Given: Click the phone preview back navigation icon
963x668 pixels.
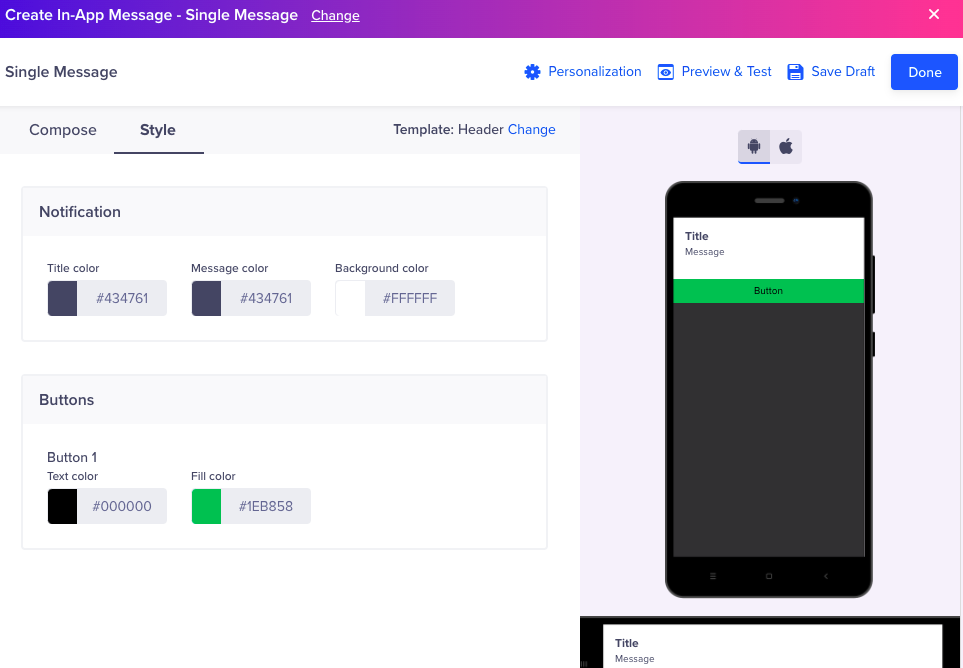Looking at the screenshot, I should click(826, 576).
